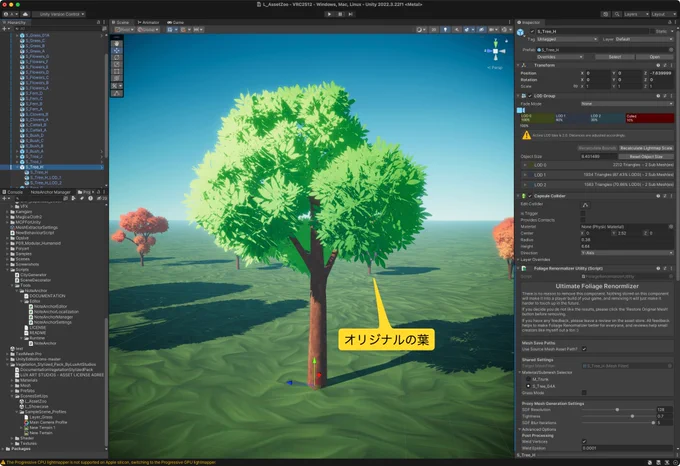The image size is (680, 466).
Task: Toggle scene audio icon
Action: [456, 29]
